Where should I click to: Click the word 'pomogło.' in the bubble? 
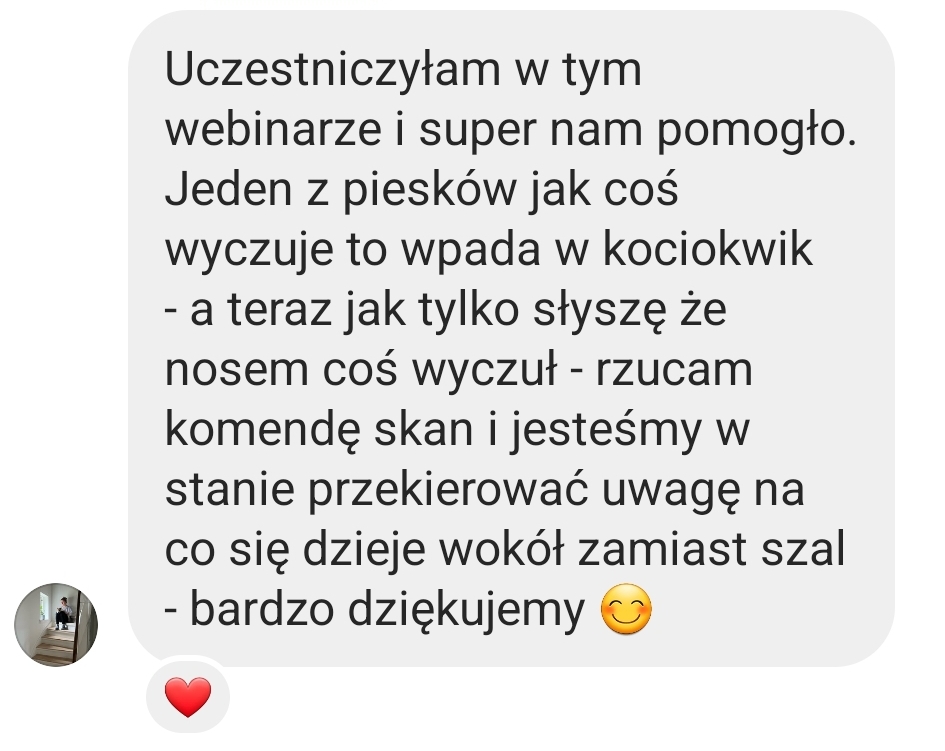[x=756, y=131]
